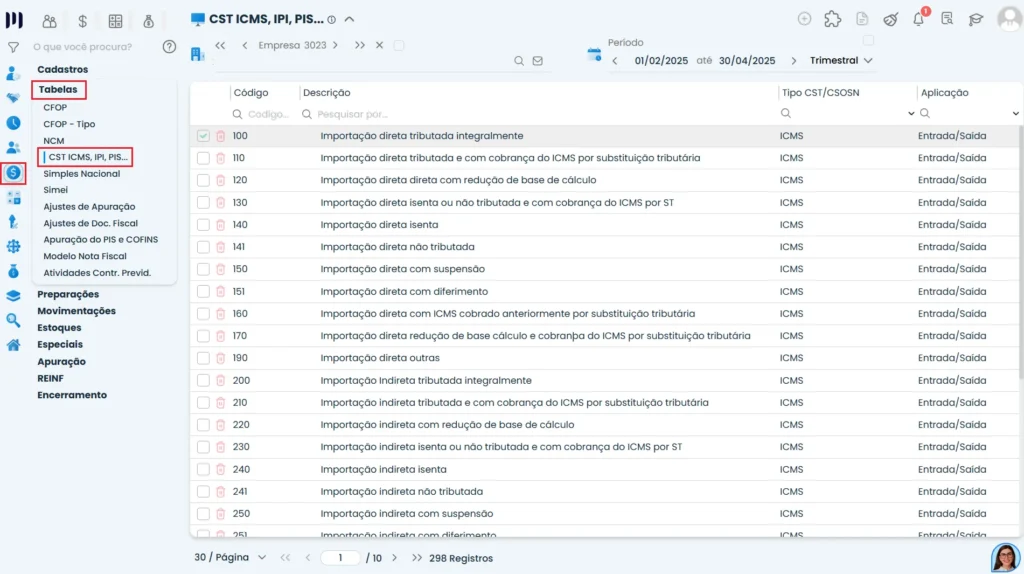Delete row 110 with trash icon

coord(221,158)
